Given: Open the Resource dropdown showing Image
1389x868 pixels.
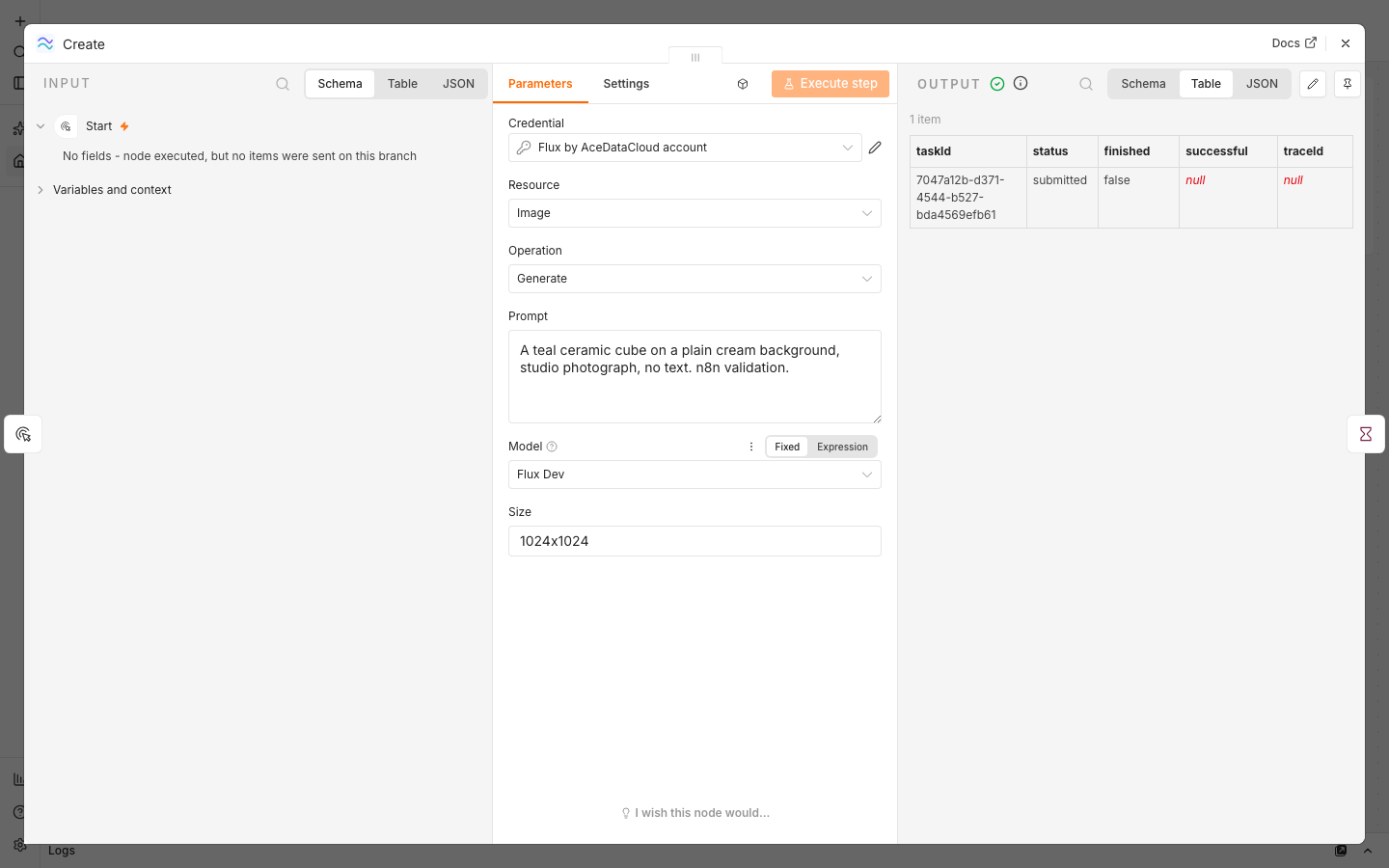Looking at the screenshot, I should (x=694, y=213).
